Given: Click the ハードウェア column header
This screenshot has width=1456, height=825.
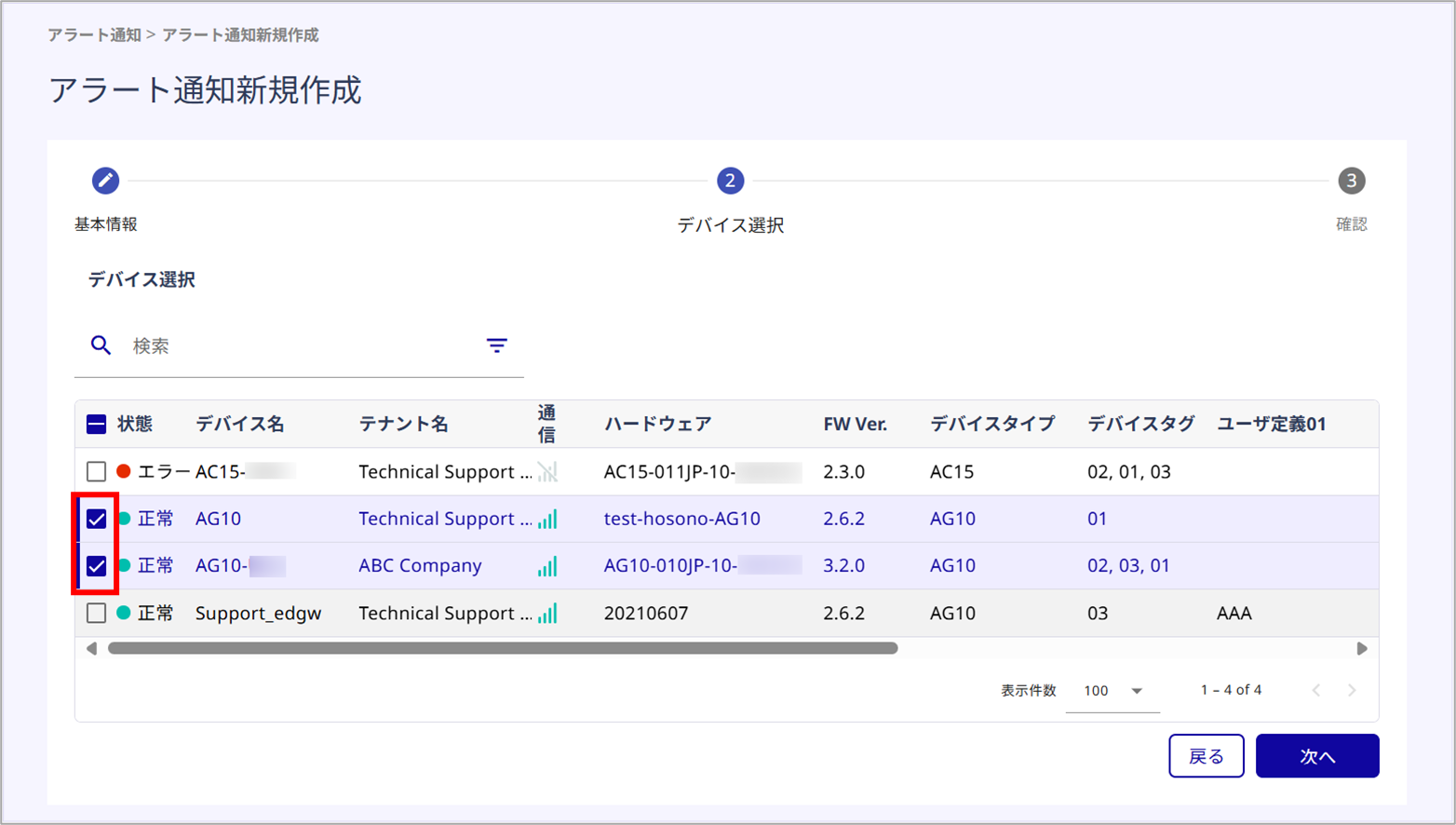Looking at the screenshot, I should (657, 425).
